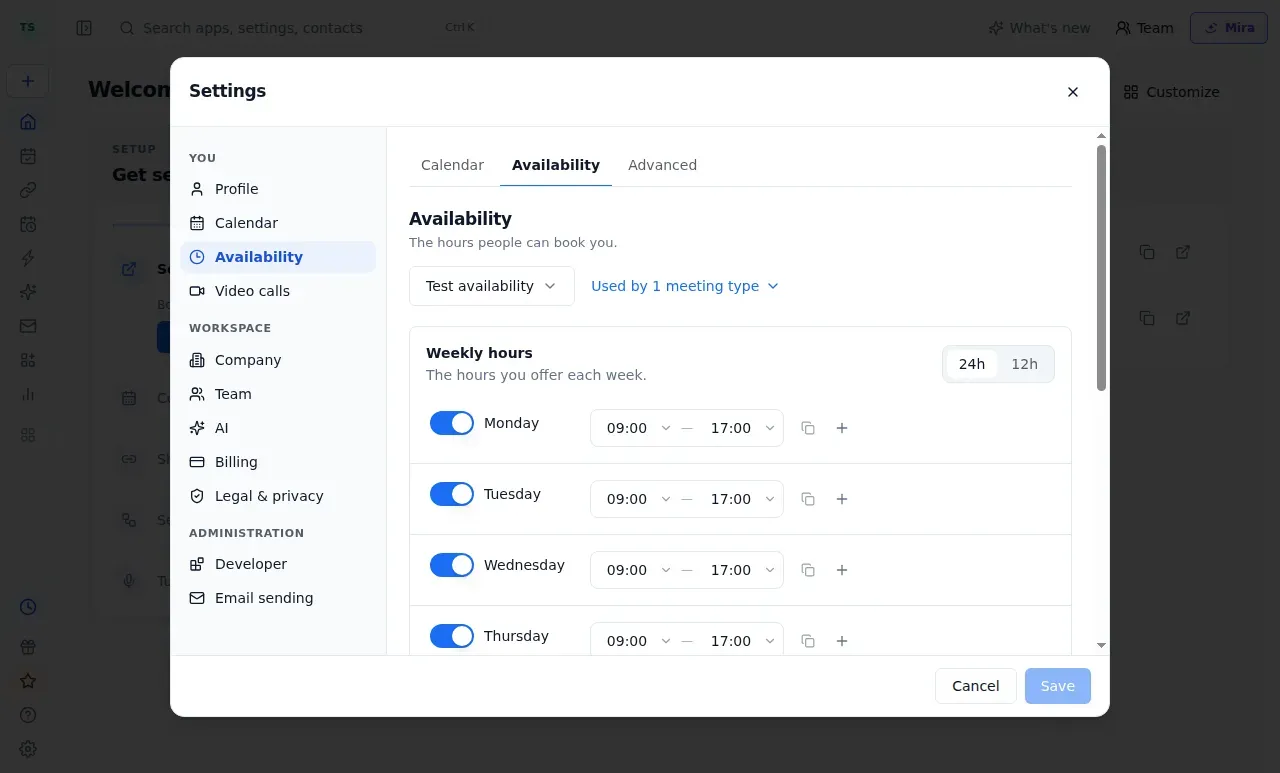
Task: Expand Used by 1 meeting type
Action: click(685, 286)
